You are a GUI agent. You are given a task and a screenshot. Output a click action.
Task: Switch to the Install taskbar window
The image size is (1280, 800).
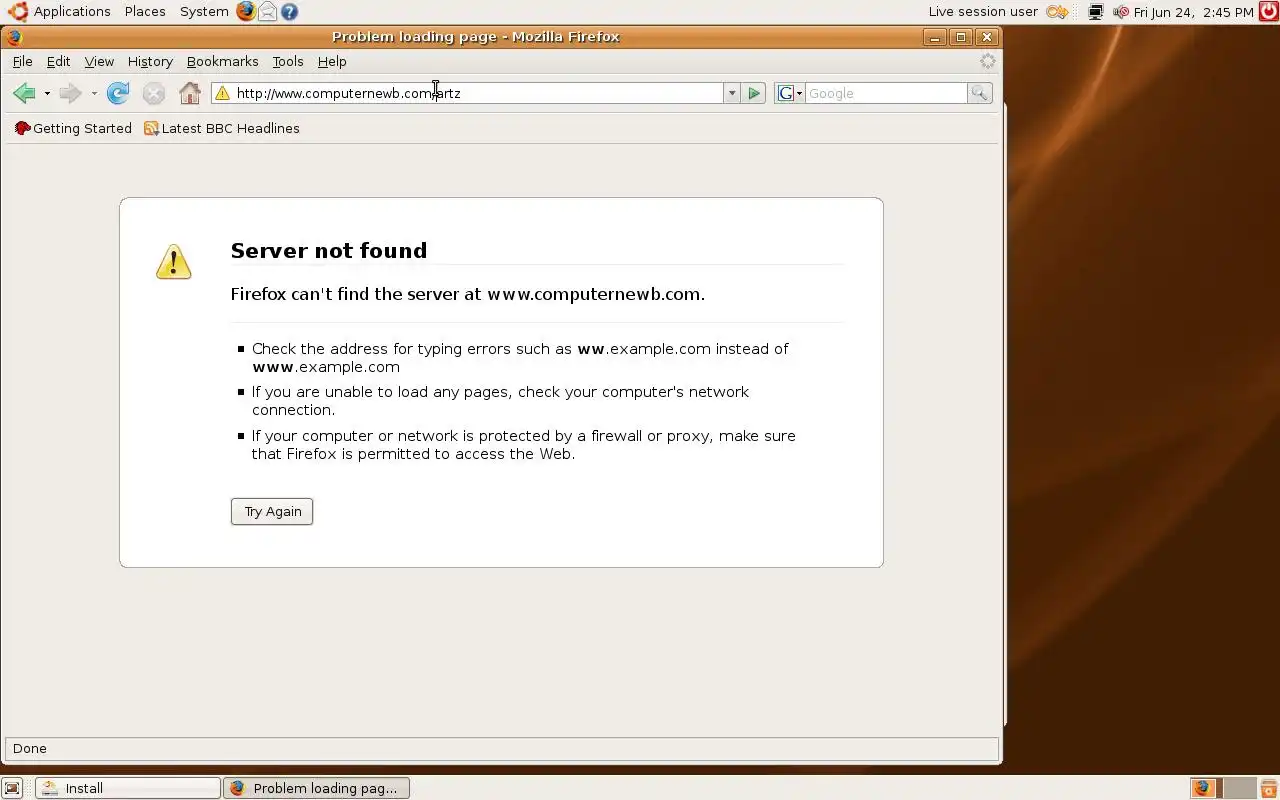click(127, 788)
